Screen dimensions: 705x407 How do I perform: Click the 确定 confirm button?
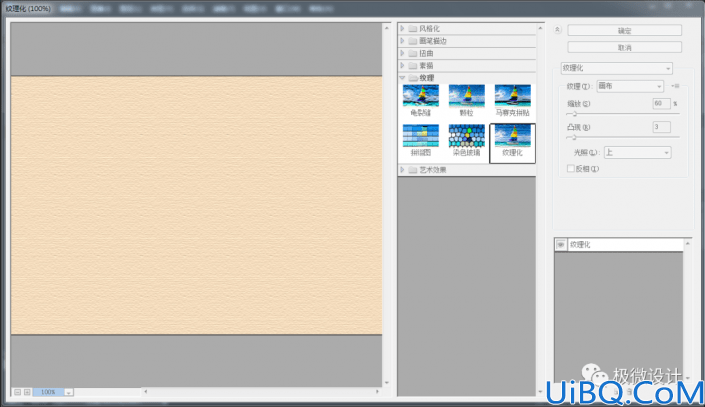coord(625,31)
